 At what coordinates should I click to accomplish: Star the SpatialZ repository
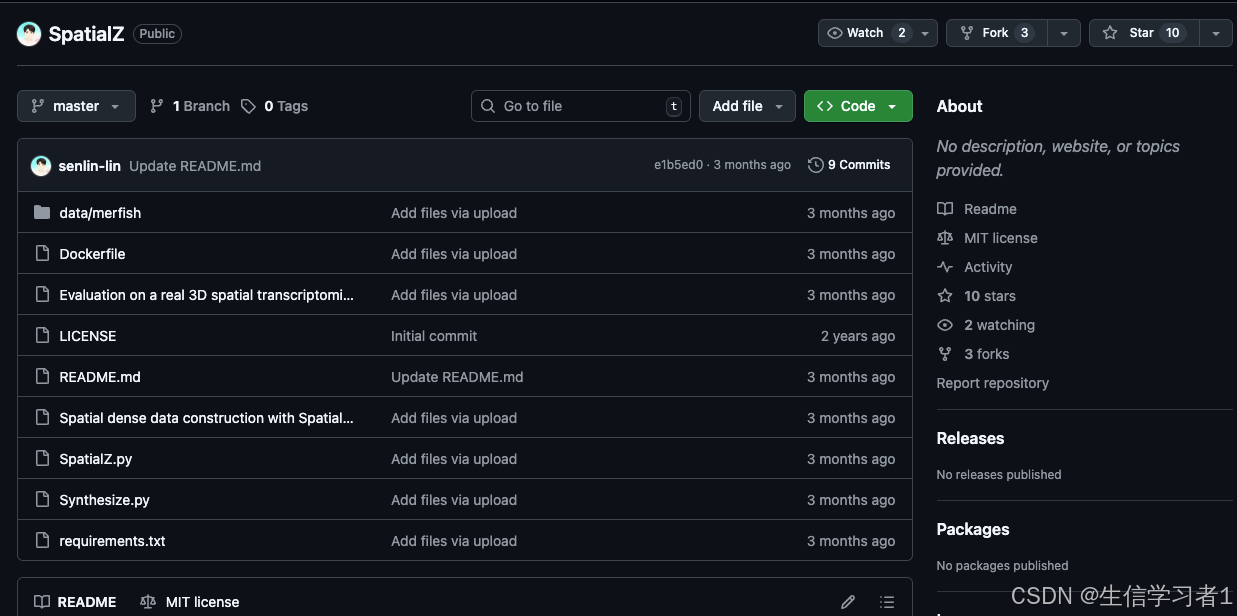[x=1143, y=33]
